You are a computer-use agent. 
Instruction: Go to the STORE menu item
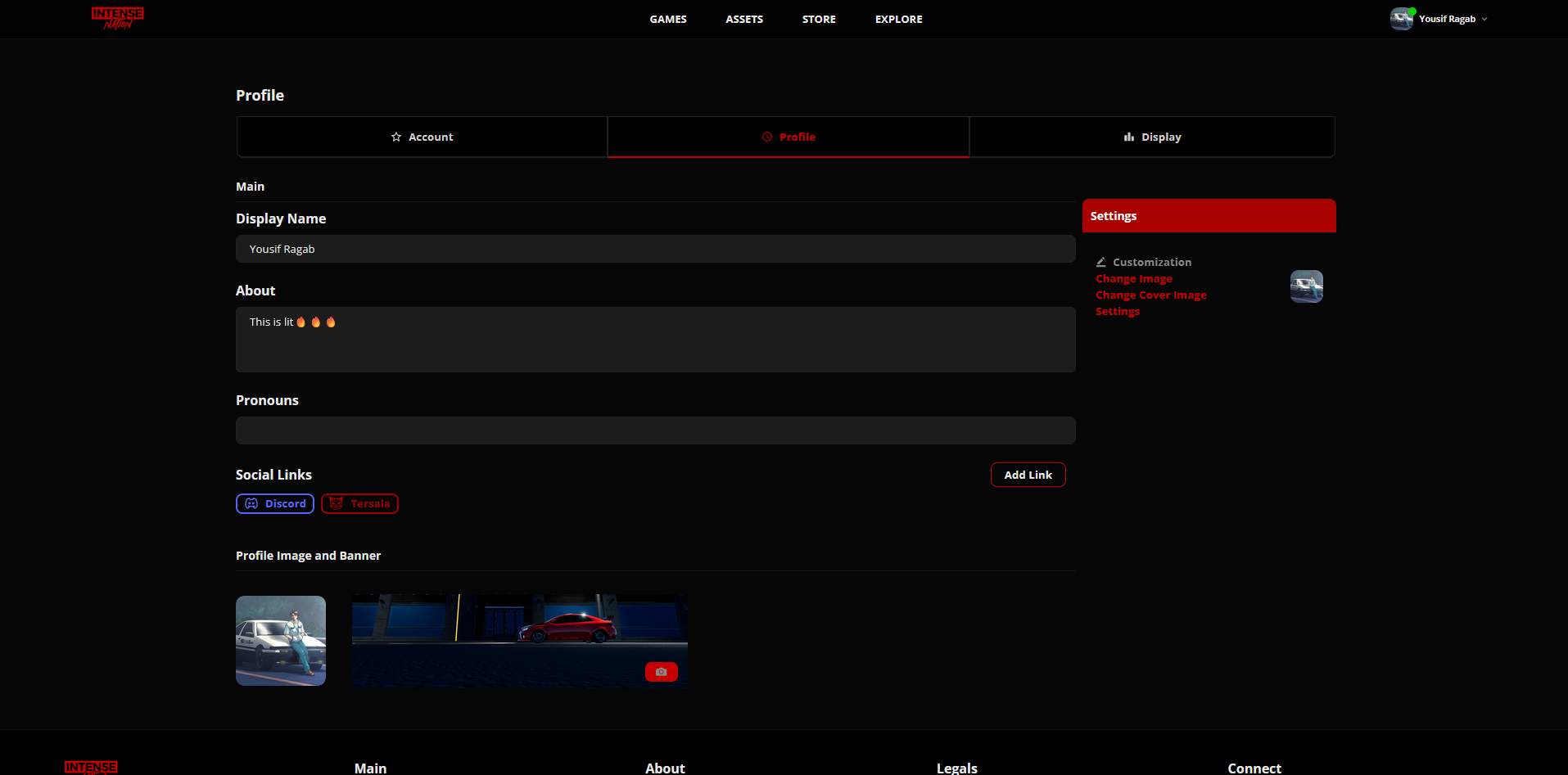click(819, 19)
